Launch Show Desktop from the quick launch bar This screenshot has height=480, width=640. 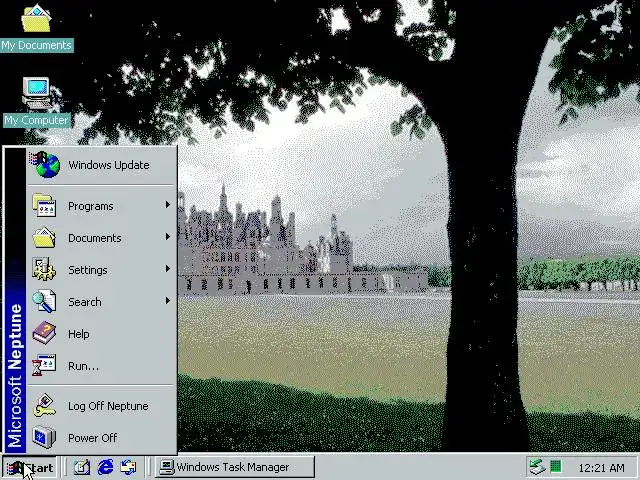(x=82, y=467)
